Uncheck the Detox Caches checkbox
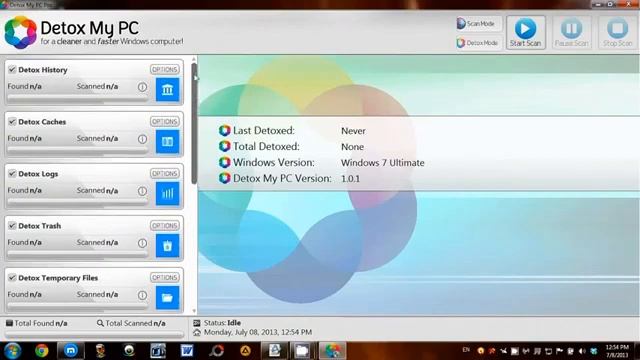Image resolution: width=640 pixels, height=360 pixels. pos(12,122)
